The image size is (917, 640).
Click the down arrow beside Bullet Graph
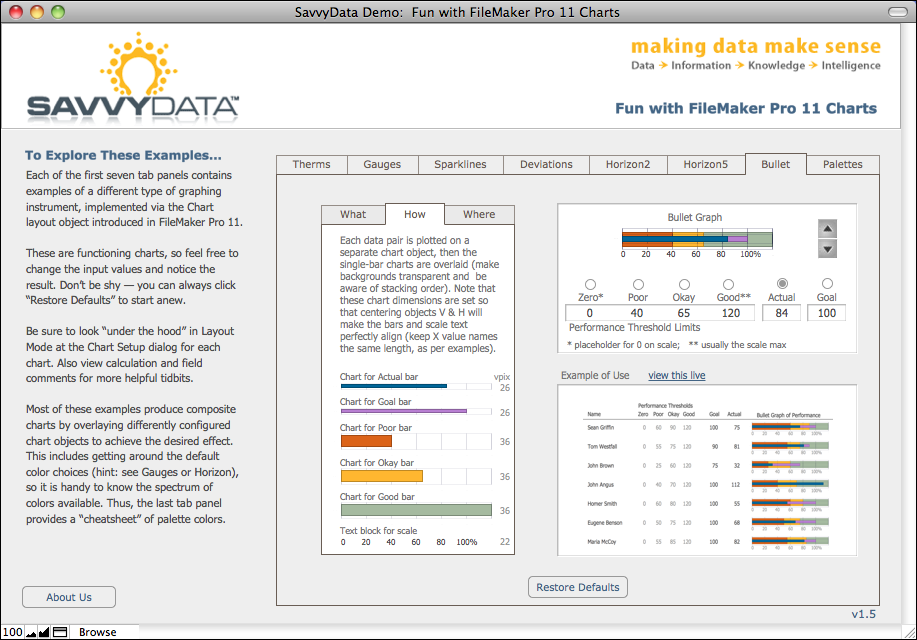click(x=827, y=249)
